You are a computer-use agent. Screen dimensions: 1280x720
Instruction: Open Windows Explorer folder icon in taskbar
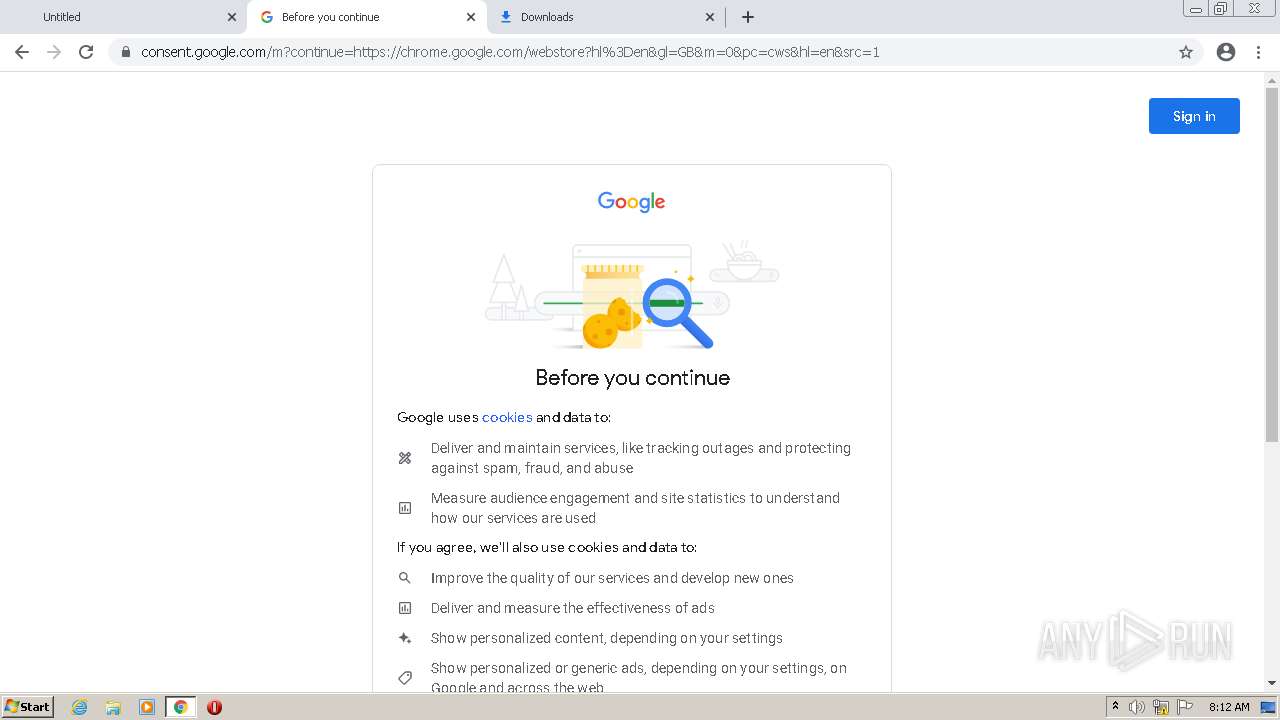[x=113, y=707]
